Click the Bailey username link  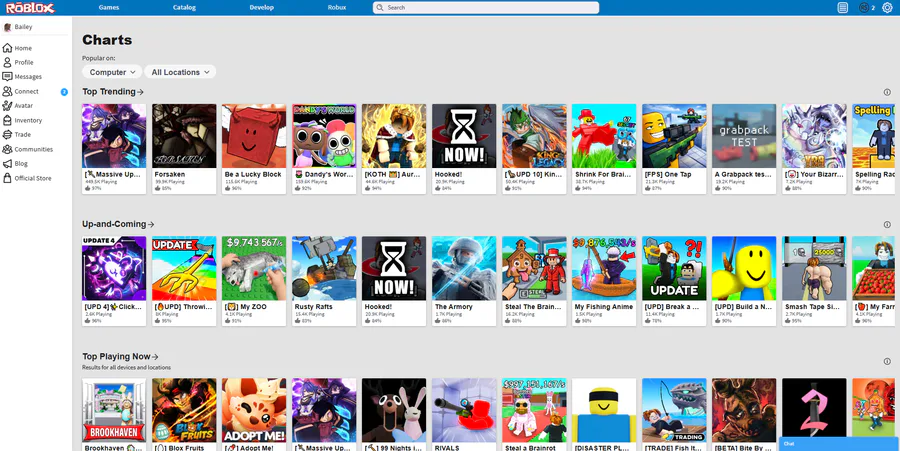[24, 27]
